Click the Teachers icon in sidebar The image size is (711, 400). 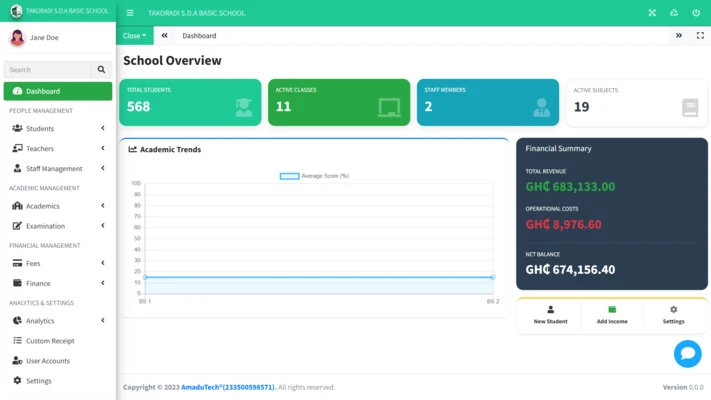coord(17,148)
